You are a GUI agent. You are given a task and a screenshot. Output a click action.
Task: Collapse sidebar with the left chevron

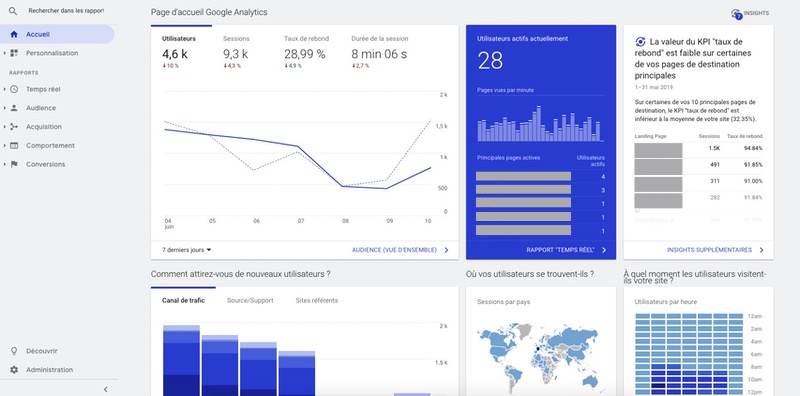point(106,389)
